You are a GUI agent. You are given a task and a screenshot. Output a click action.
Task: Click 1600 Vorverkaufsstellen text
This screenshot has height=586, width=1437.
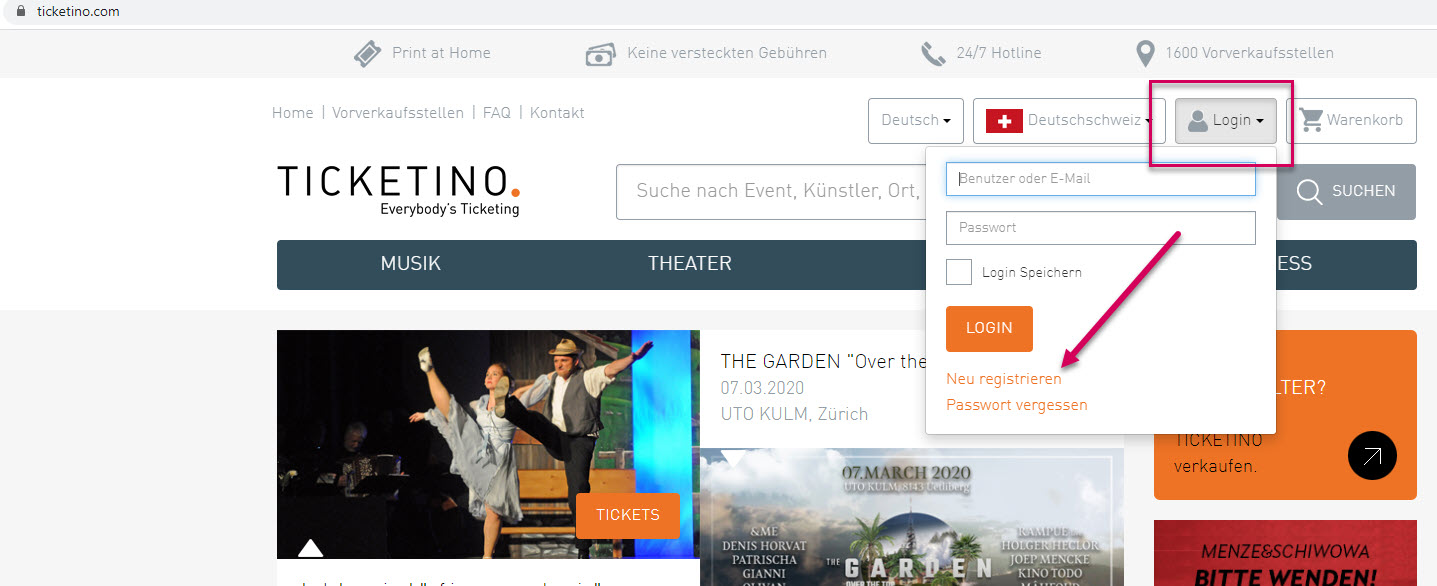(1249, 53)
